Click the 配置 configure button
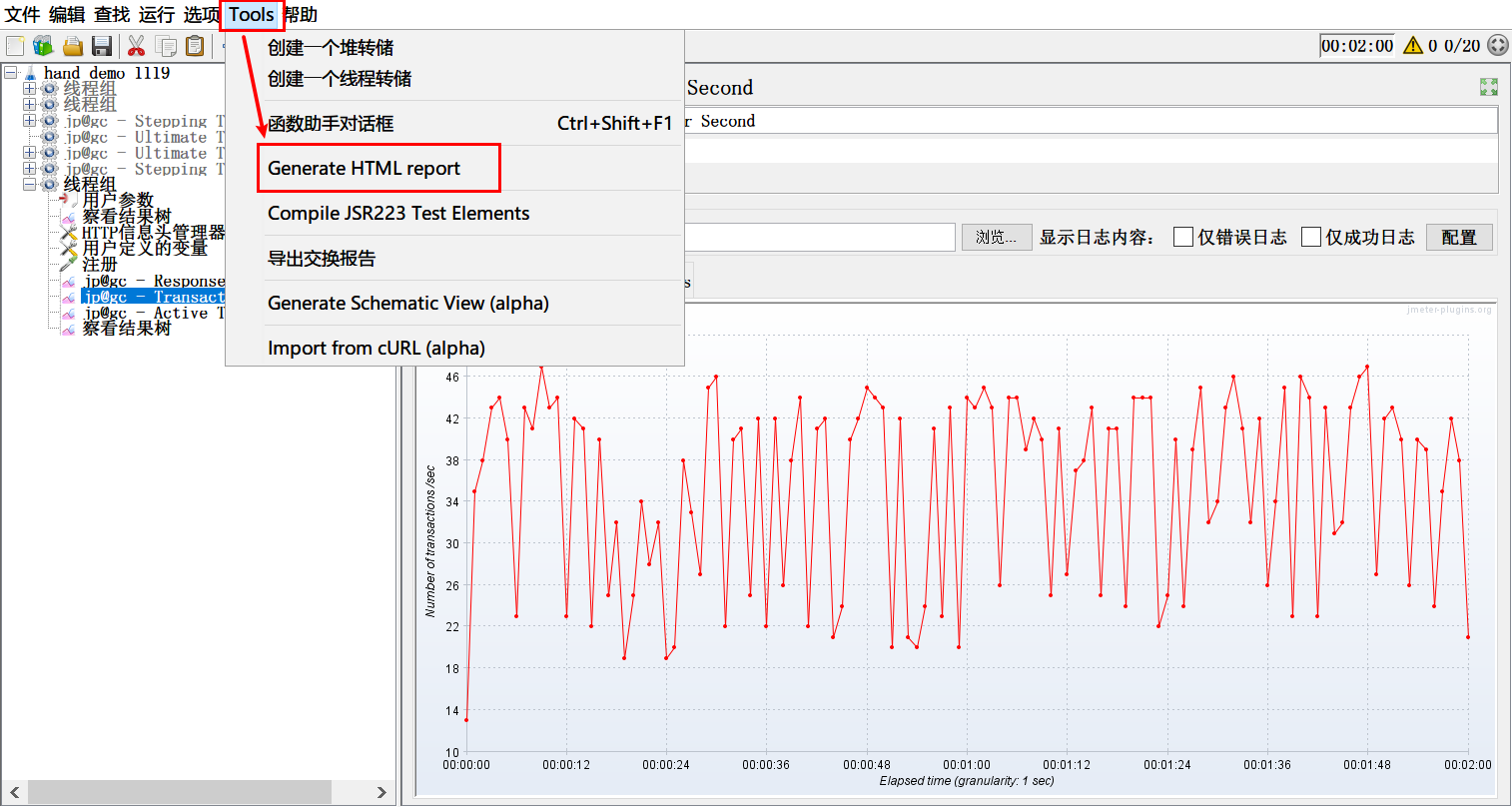The image size is (1512, 807). [x=1458, y=237]
